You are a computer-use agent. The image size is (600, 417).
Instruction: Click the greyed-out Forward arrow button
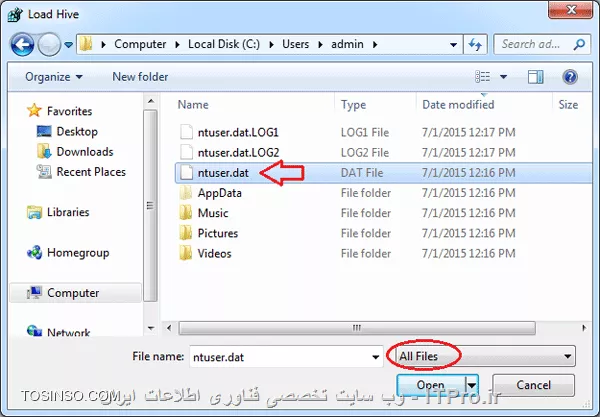coord(49,45)
